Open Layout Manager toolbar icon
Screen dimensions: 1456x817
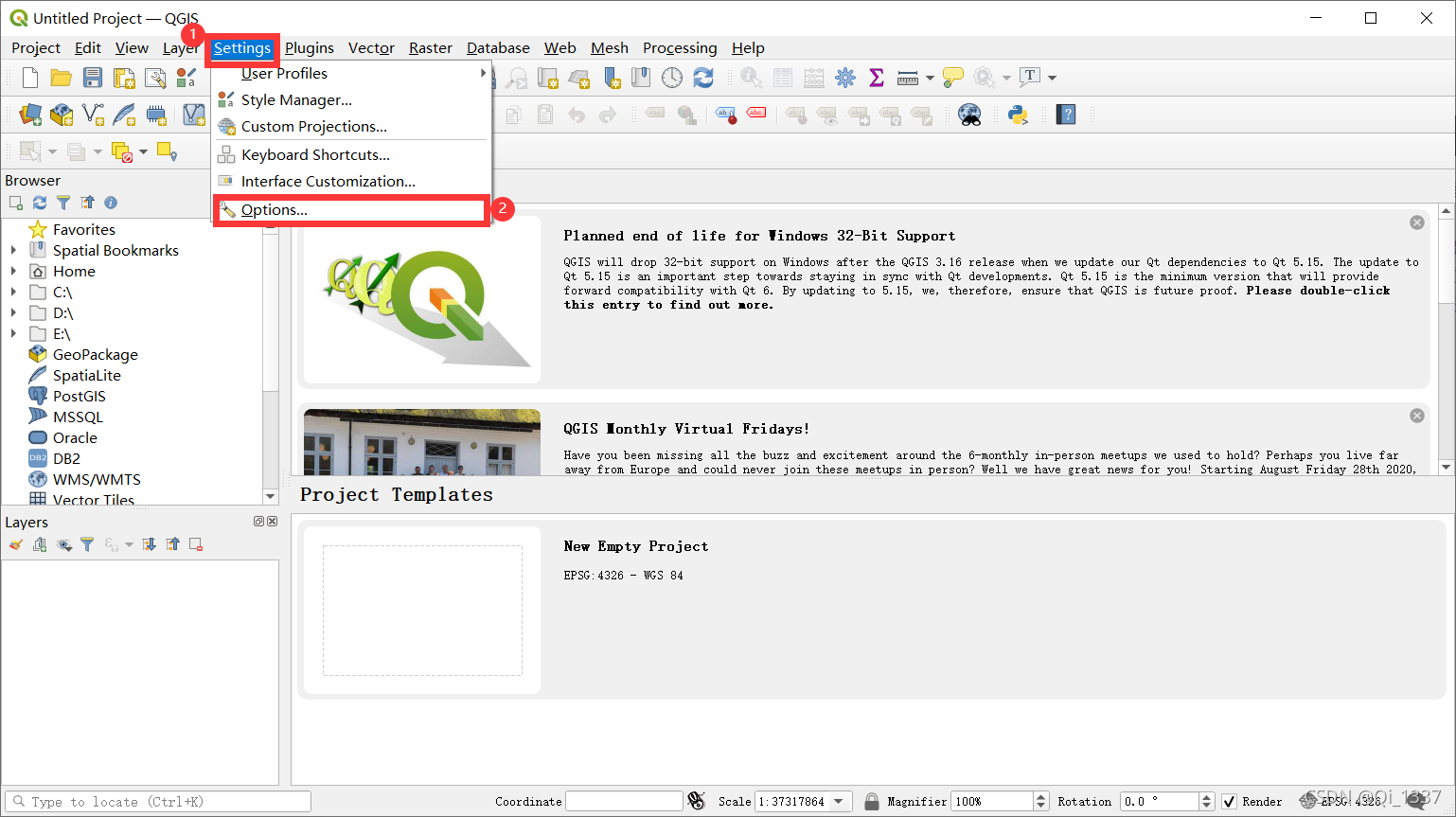pyautogui.click(x=155, y=78)
